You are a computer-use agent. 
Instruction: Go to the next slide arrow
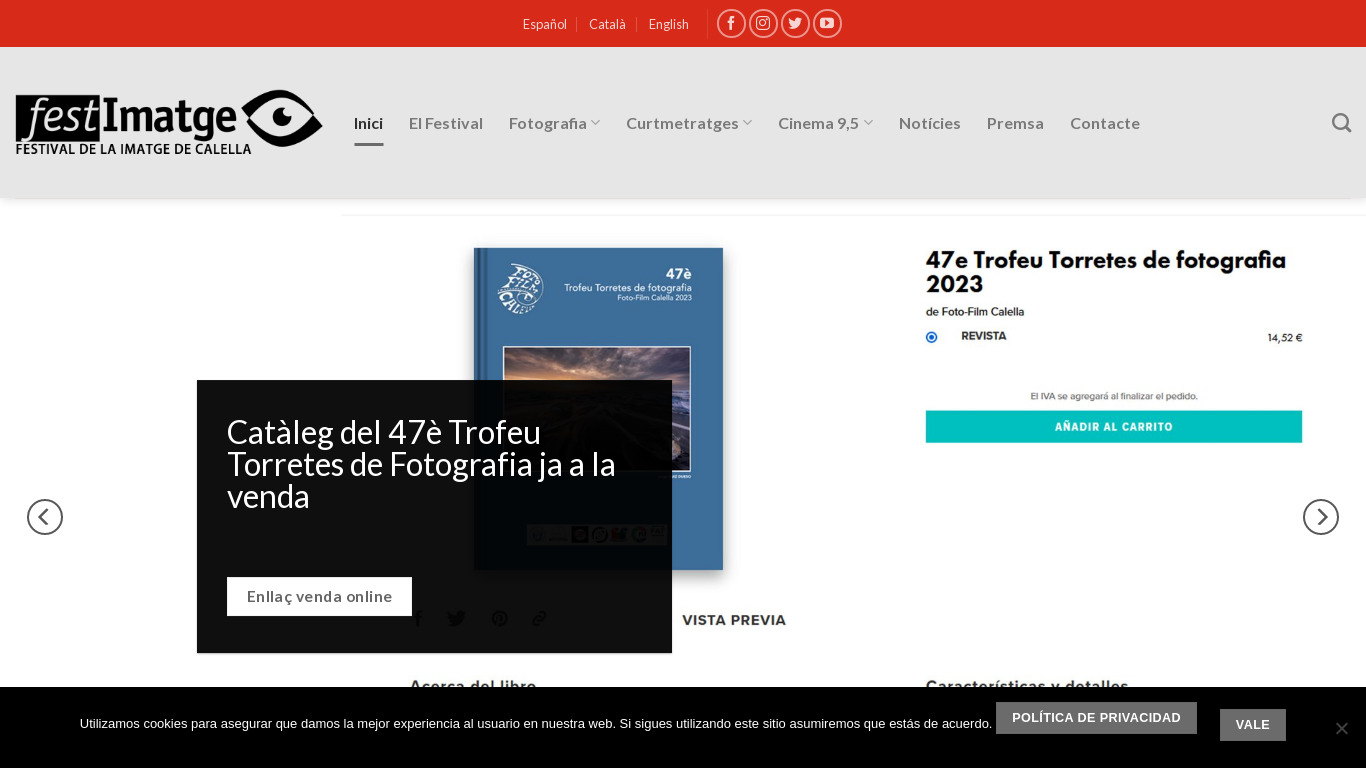click(x=1321, y=517)
